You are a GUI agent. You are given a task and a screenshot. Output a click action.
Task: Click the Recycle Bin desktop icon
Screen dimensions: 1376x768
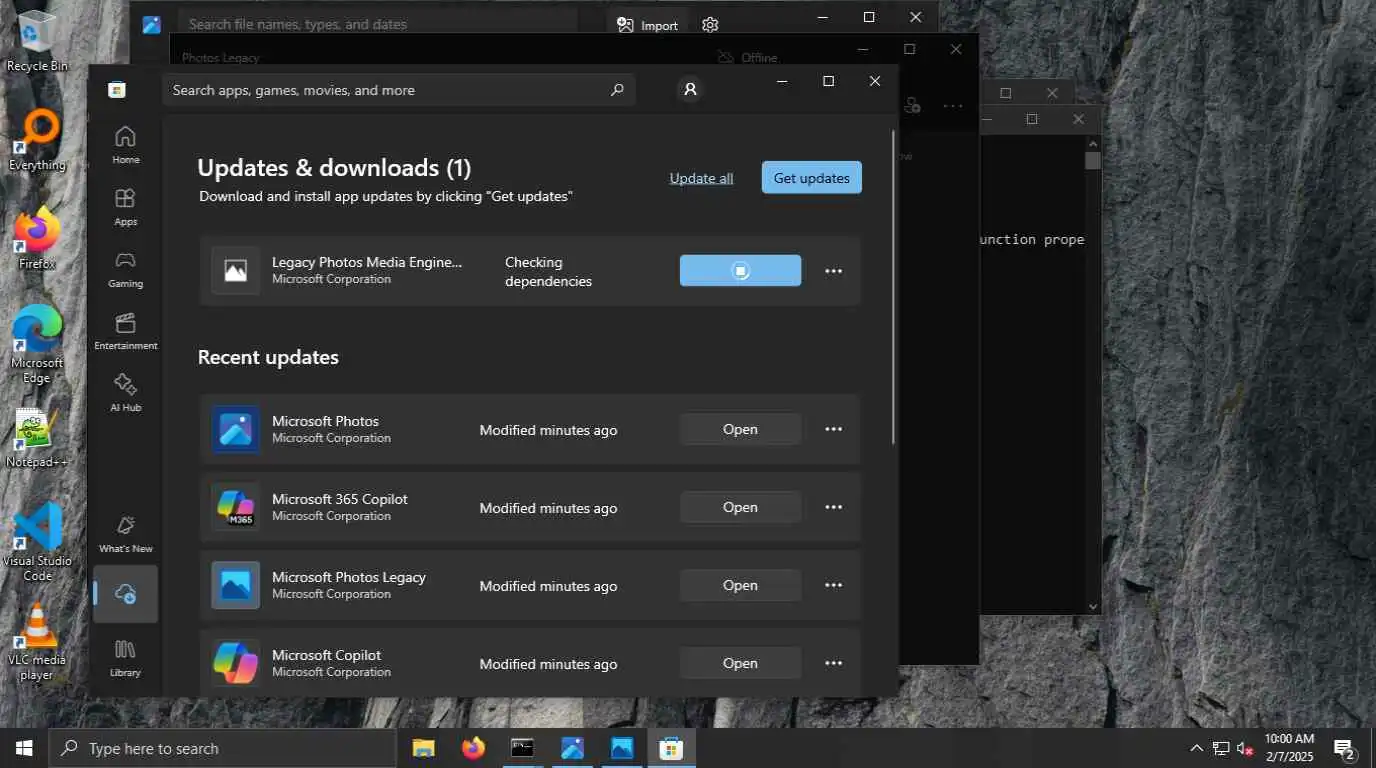(37, 40)
